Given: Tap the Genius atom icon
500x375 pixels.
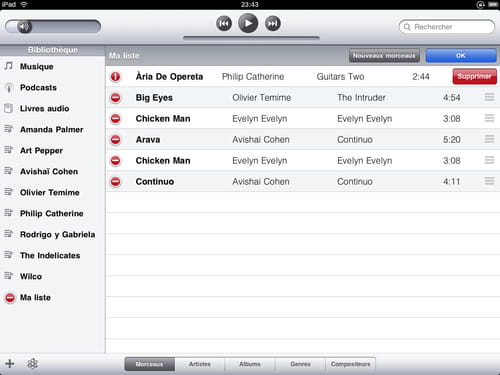Looking at the screenshot, I should click(x=32, y=364).
